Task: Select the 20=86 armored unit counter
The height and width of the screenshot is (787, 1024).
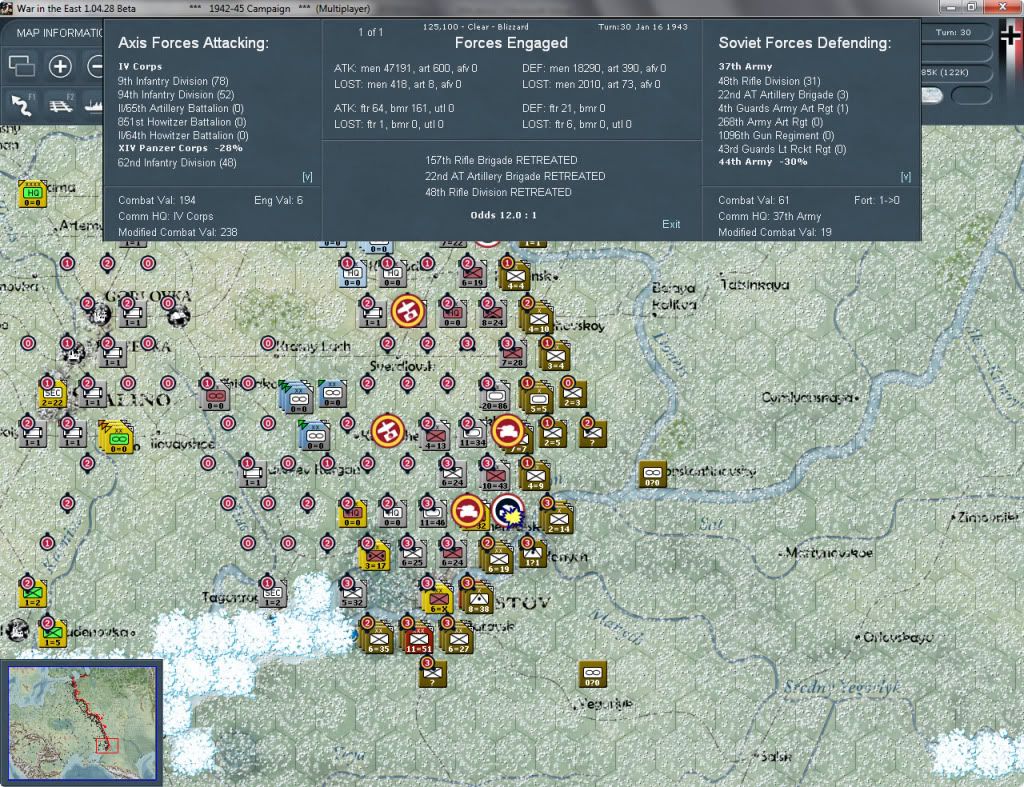Action: [495, 396]
